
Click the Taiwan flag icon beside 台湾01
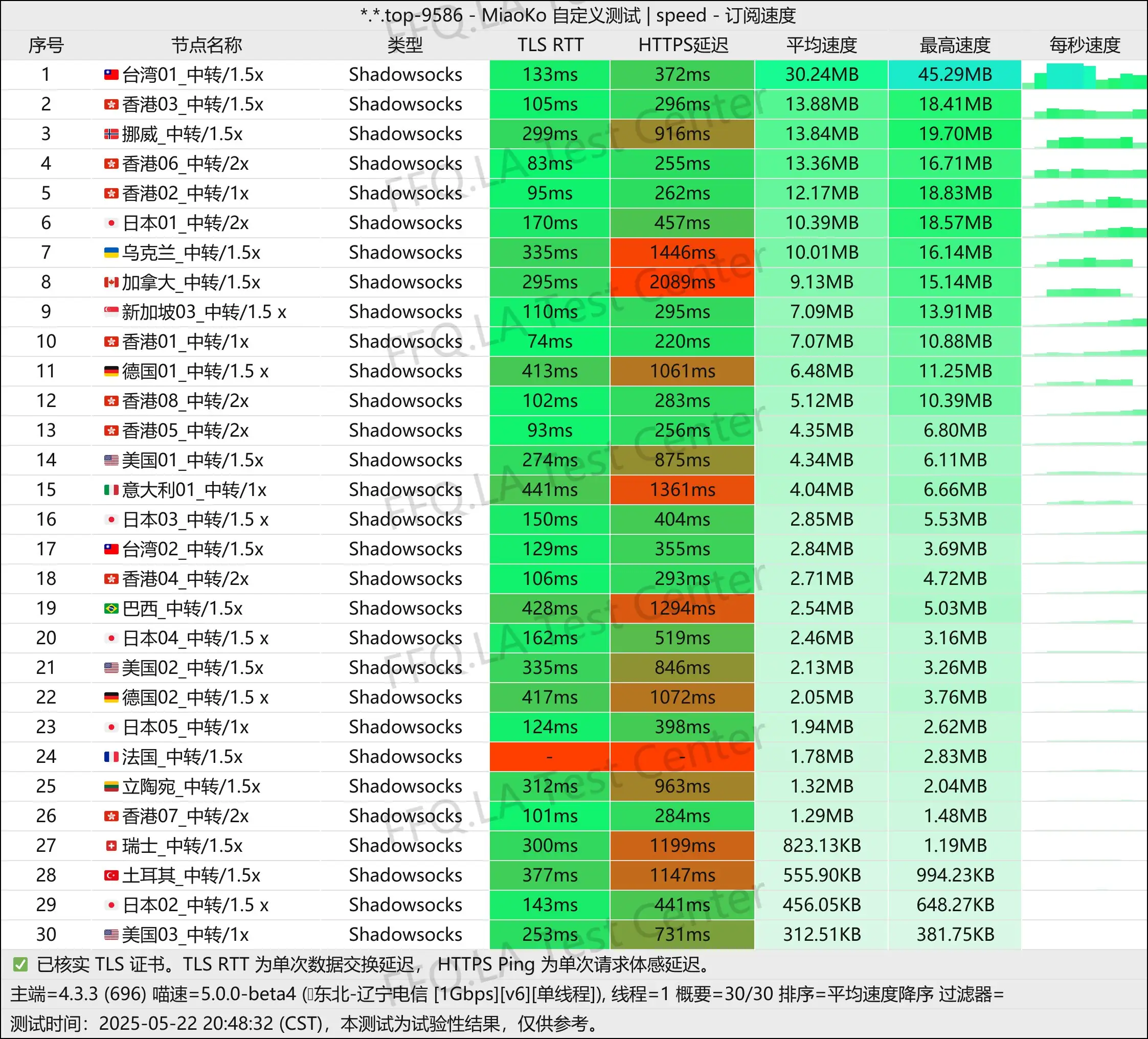(x=111, y=75)
